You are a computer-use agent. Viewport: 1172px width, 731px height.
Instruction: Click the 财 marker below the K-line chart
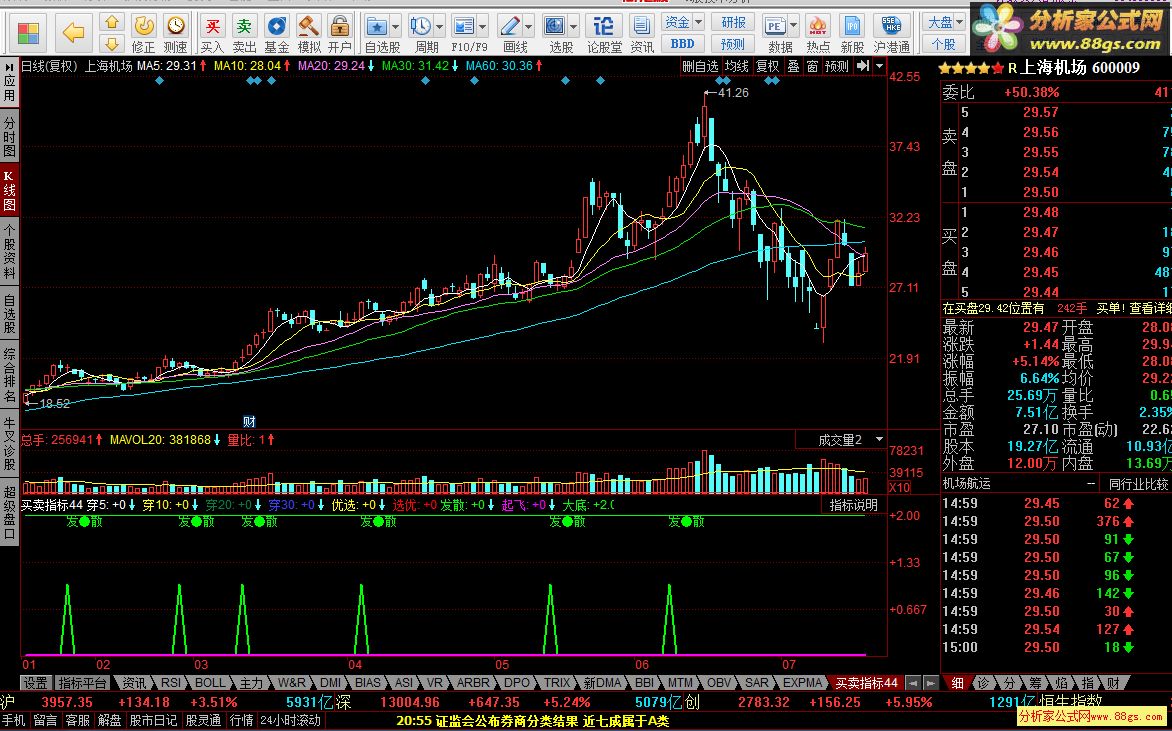click(x=250, y=422)
